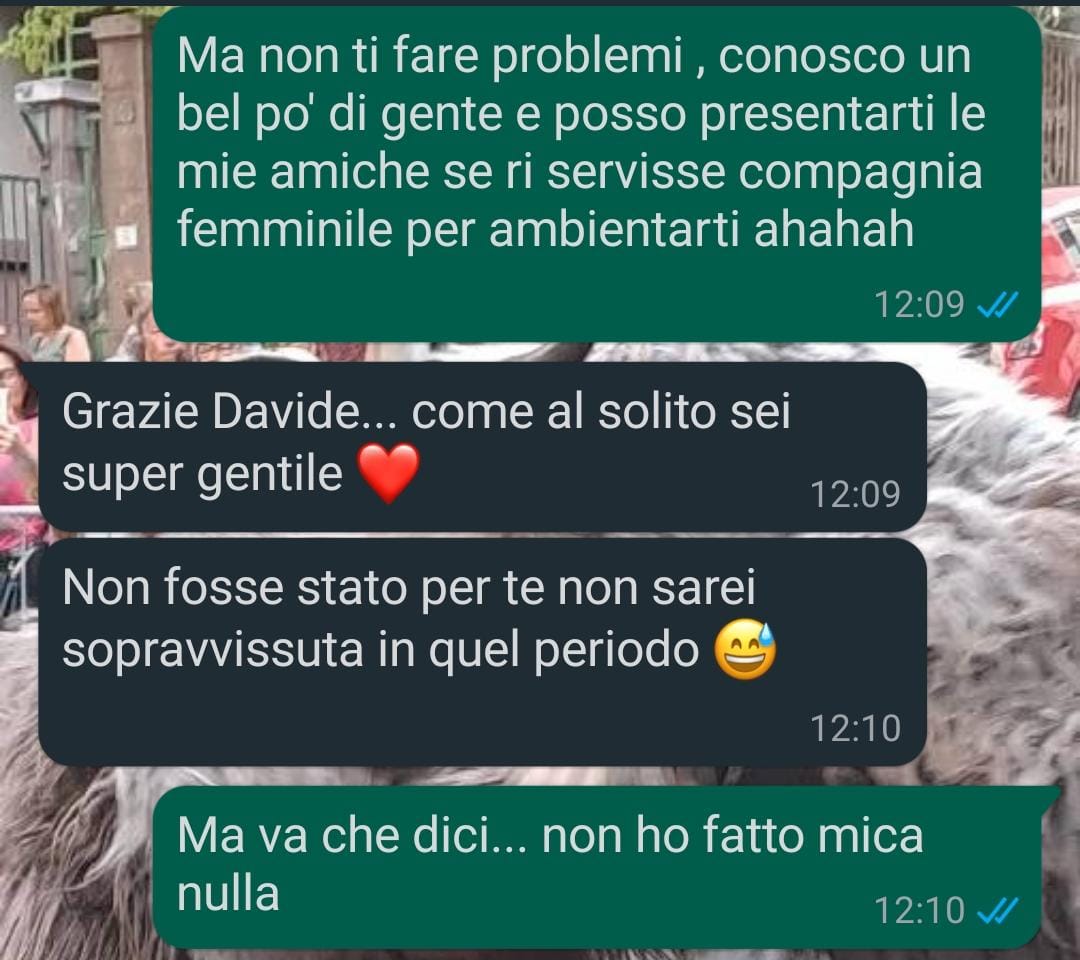
Task: Click blue read ticks on 12:10 message
Action: pyautogui.click(x=997, y=910)
